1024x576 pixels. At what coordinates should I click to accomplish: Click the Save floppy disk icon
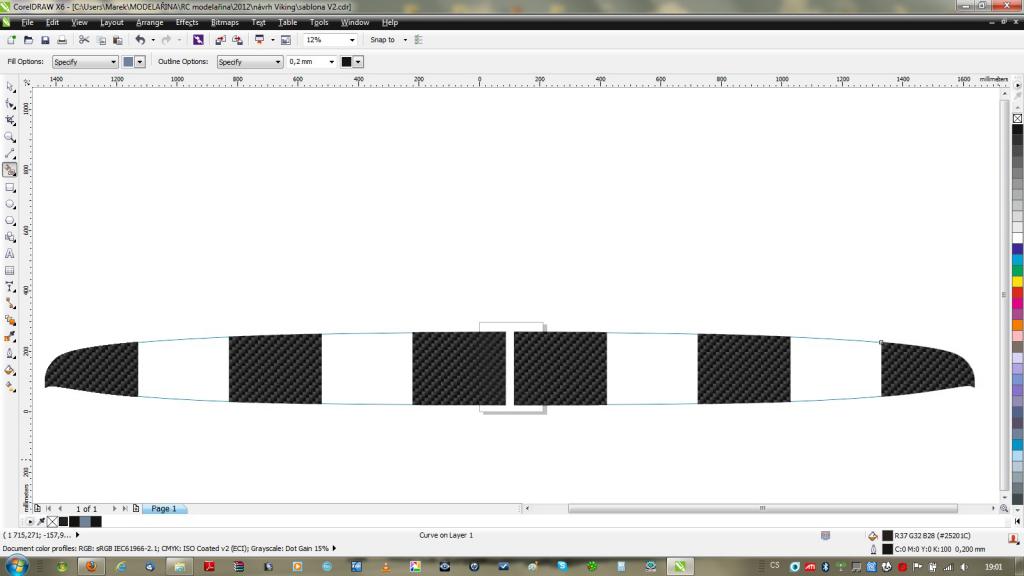point(45,40)
